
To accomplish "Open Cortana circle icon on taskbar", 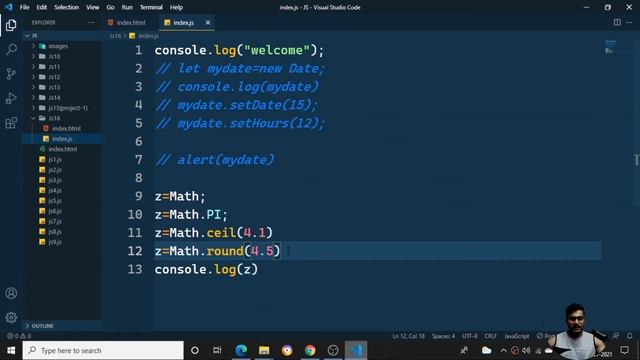I will coord(195,350).
